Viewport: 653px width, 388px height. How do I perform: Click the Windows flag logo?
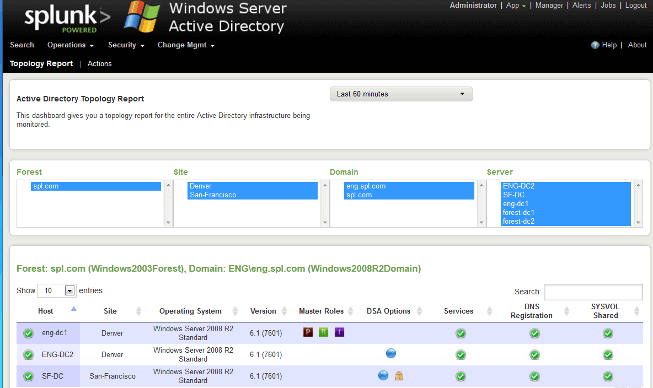point(142,17)
